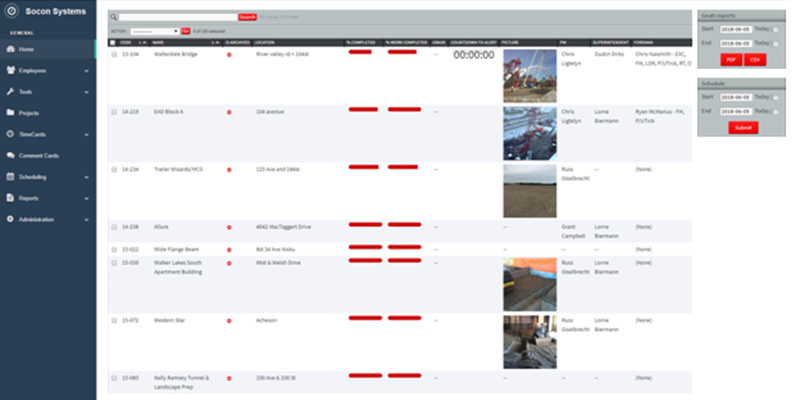
Task: Click the % Completed bar for Allure
Action: click(x=363, y=225)
